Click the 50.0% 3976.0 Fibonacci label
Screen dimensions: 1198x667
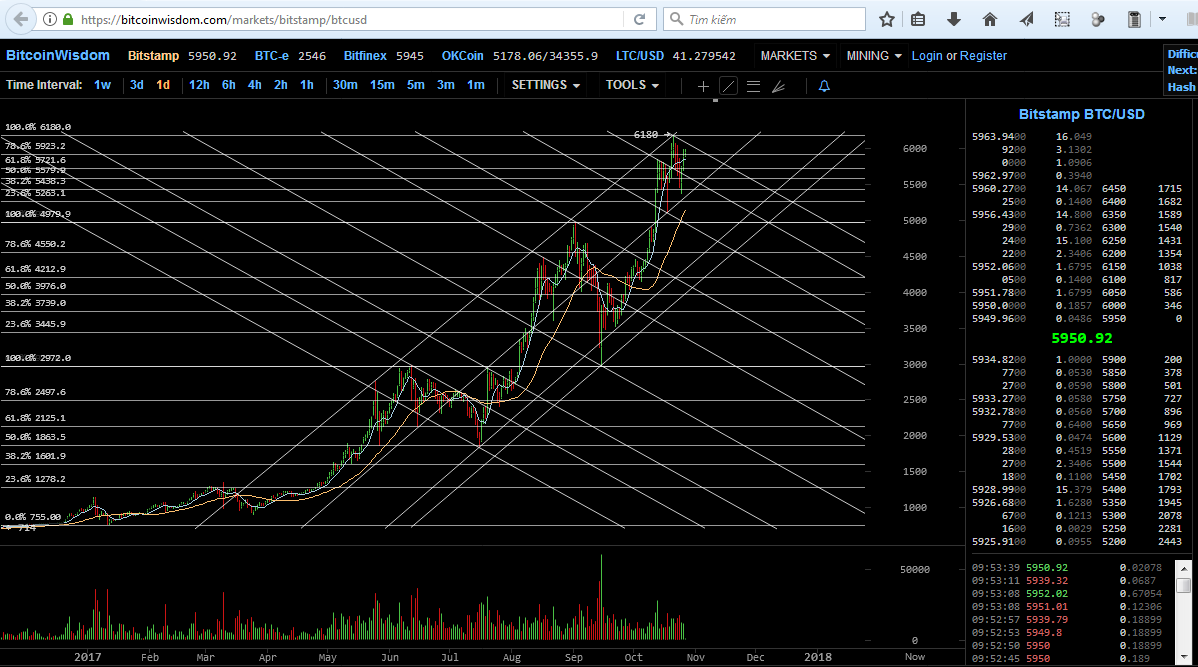click(x=35, y=286)
